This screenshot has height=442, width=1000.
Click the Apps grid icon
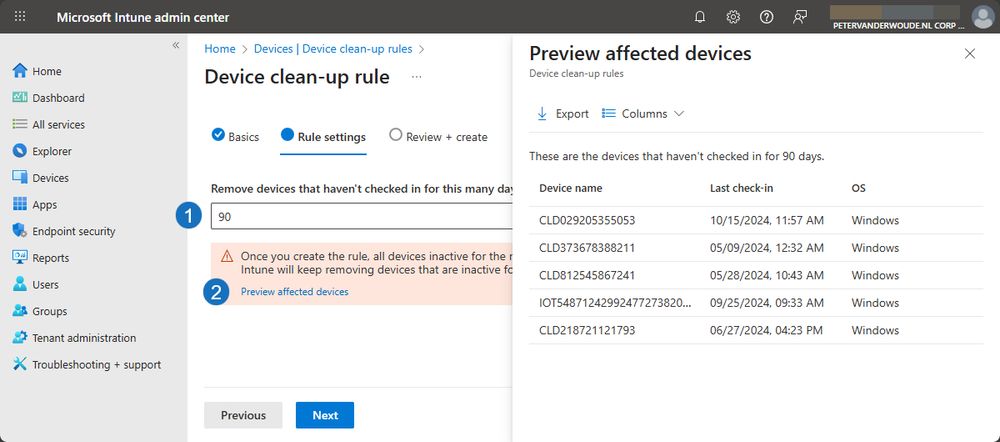(x=20, y=204)
